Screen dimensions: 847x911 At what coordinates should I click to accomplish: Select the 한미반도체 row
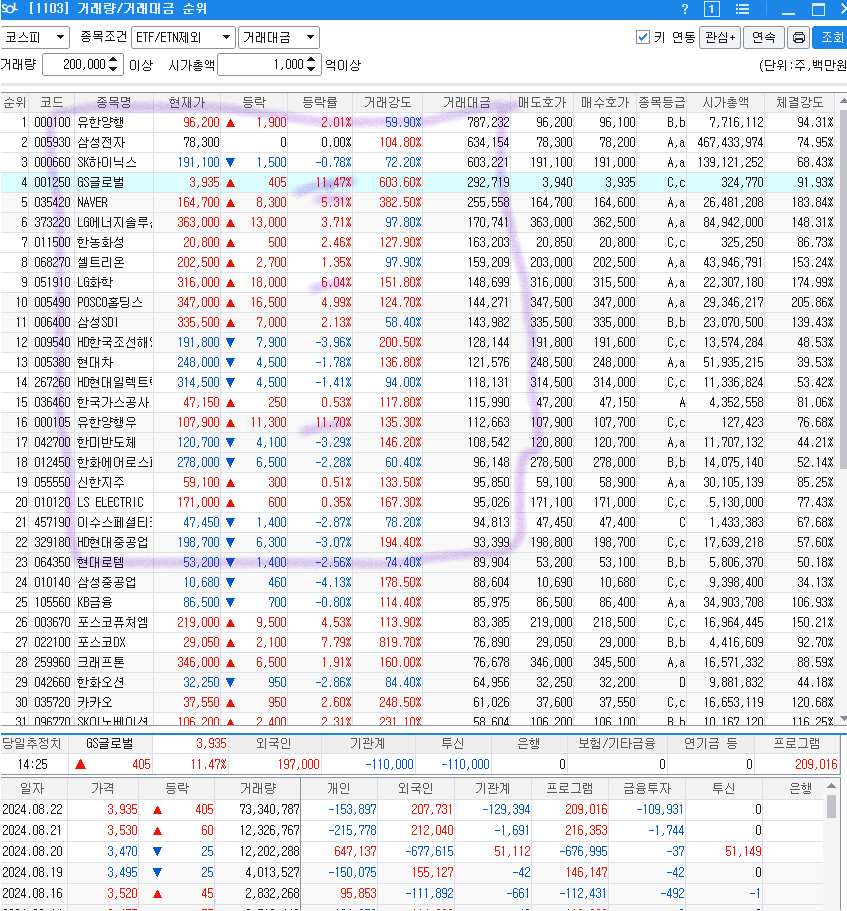click(x=418, y=442)
